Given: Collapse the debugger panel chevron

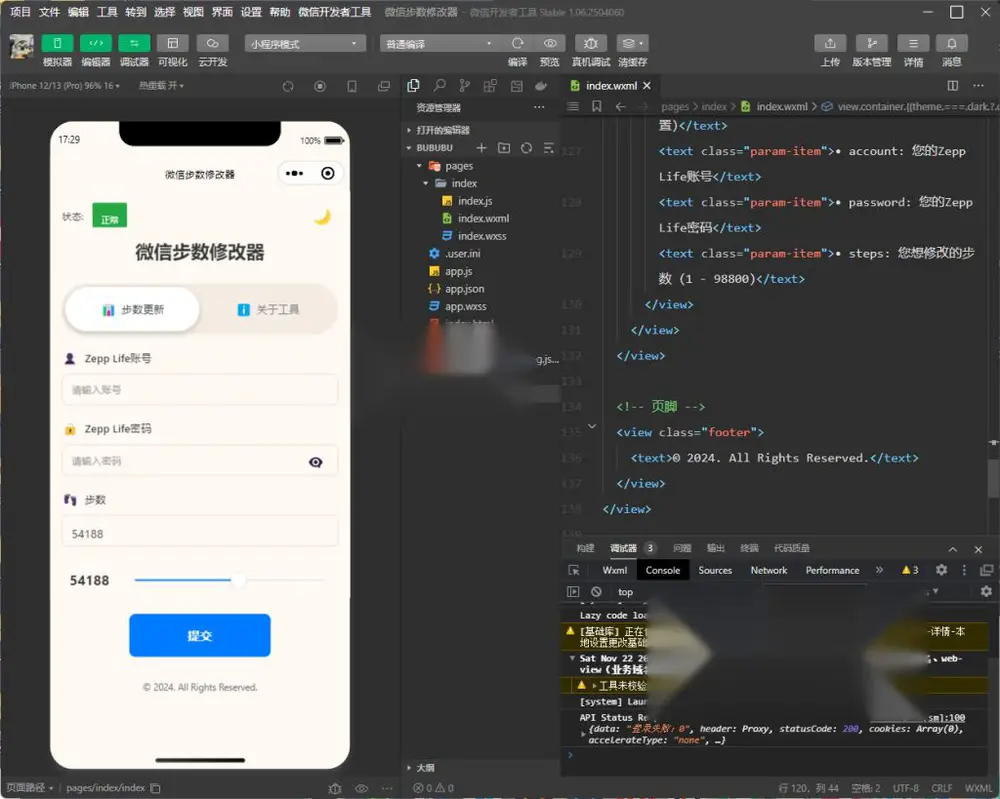Looking at the screenshot, I should coord(953,549).
